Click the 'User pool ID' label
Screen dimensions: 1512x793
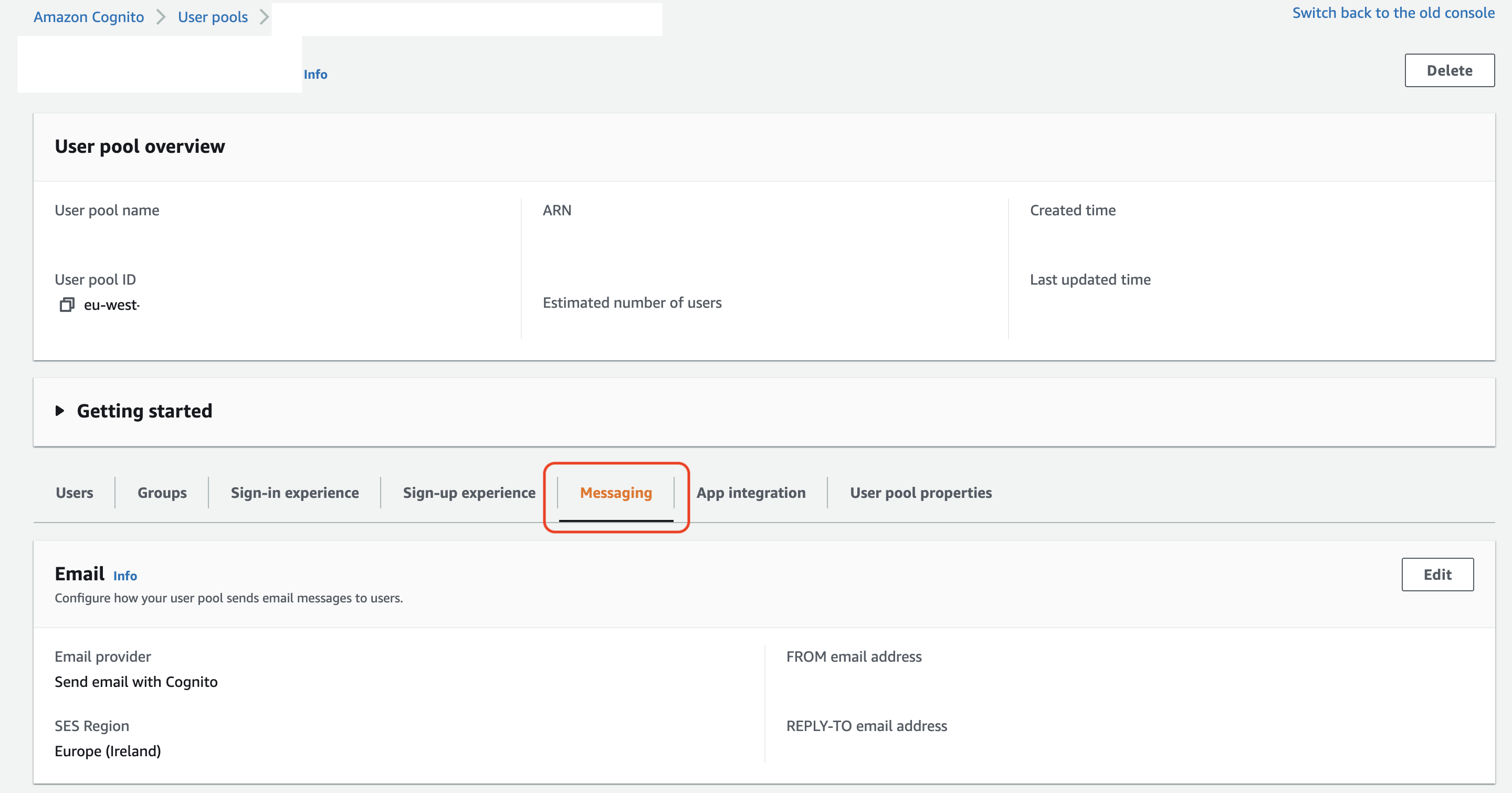coord(95,279)
